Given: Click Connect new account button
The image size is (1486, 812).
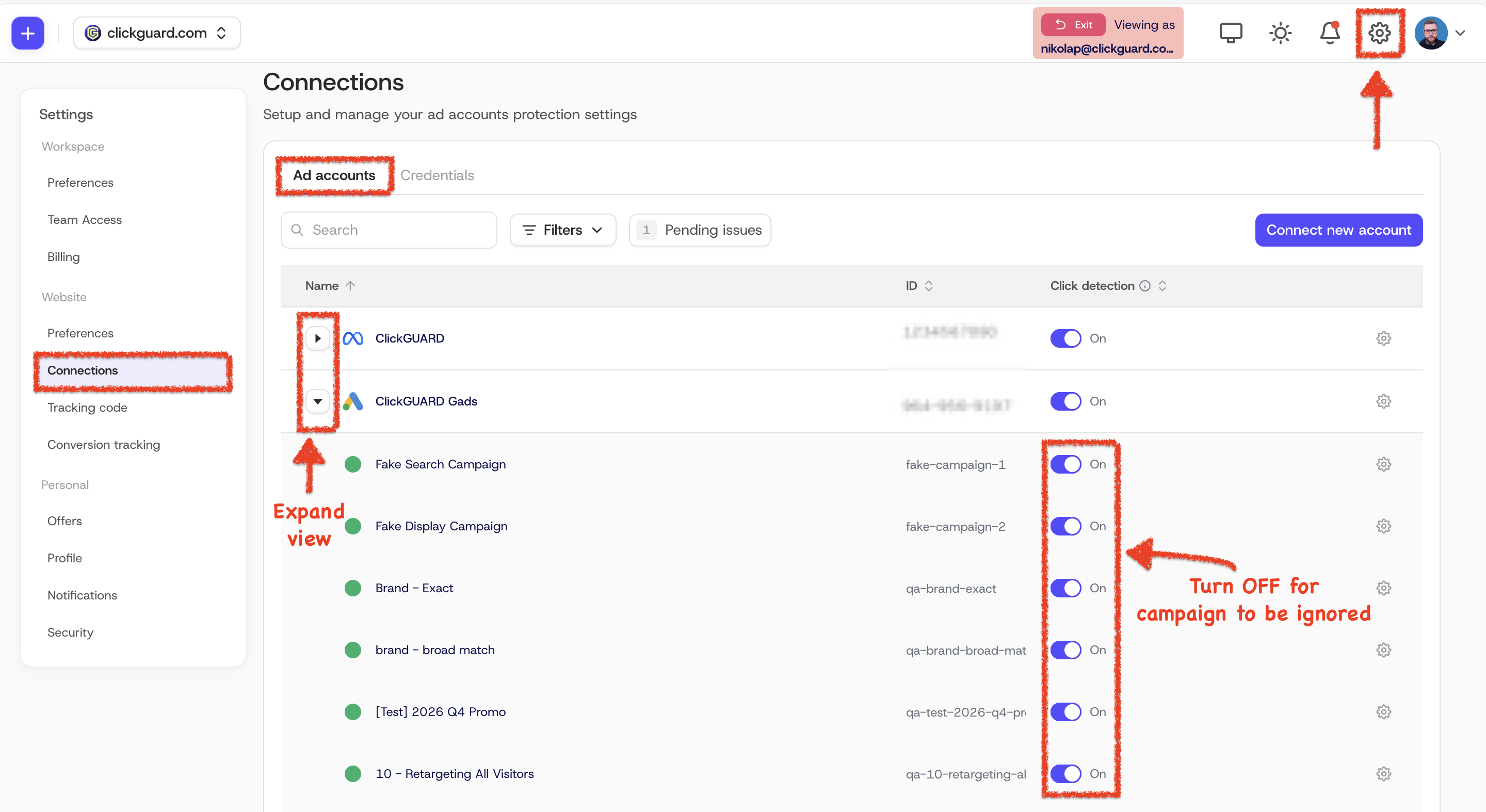Looking at the screenshot, I should click(x=1338, y=230).
